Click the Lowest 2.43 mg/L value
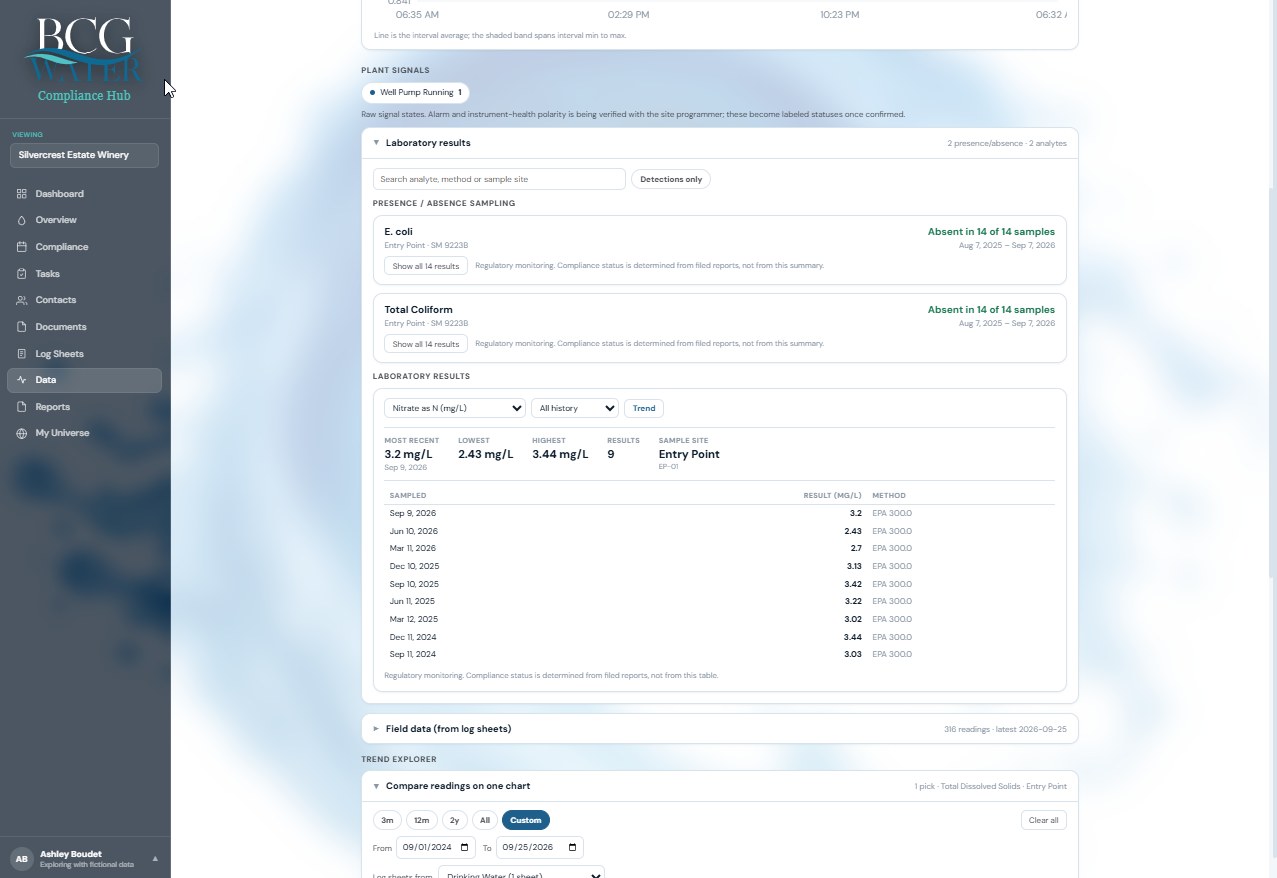Viewport: 1277px width, 878px height. 485,454
